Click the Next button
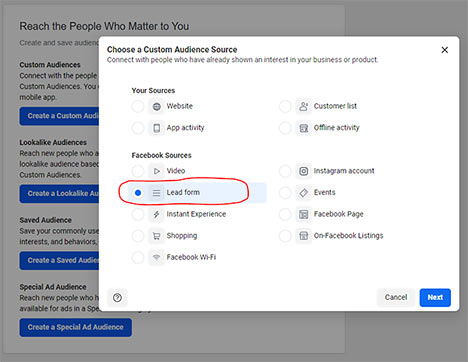The height and width of the screenshot is (362, 468). (x=435, y=297)
